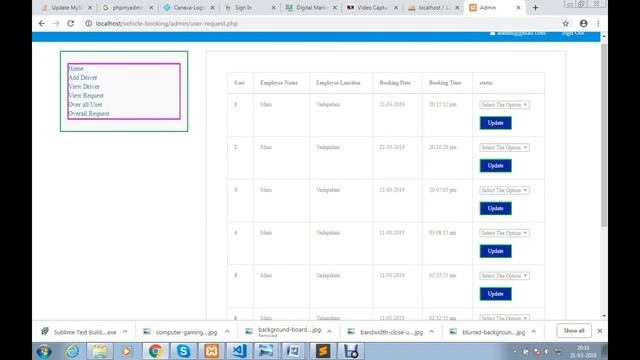Open File Explorer from the taskbar
This screenshot has width=640, height=360.
coord(100,351)
